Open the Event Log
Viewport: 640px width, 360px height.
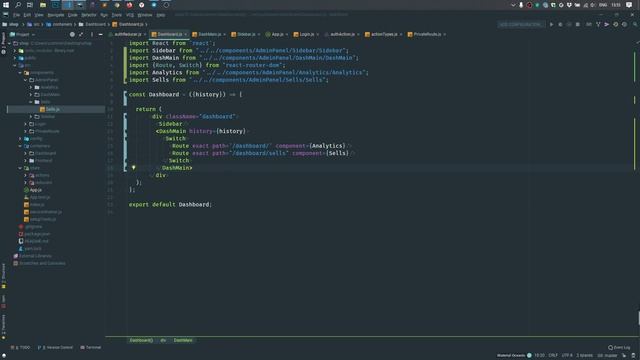tap(619, 347)
